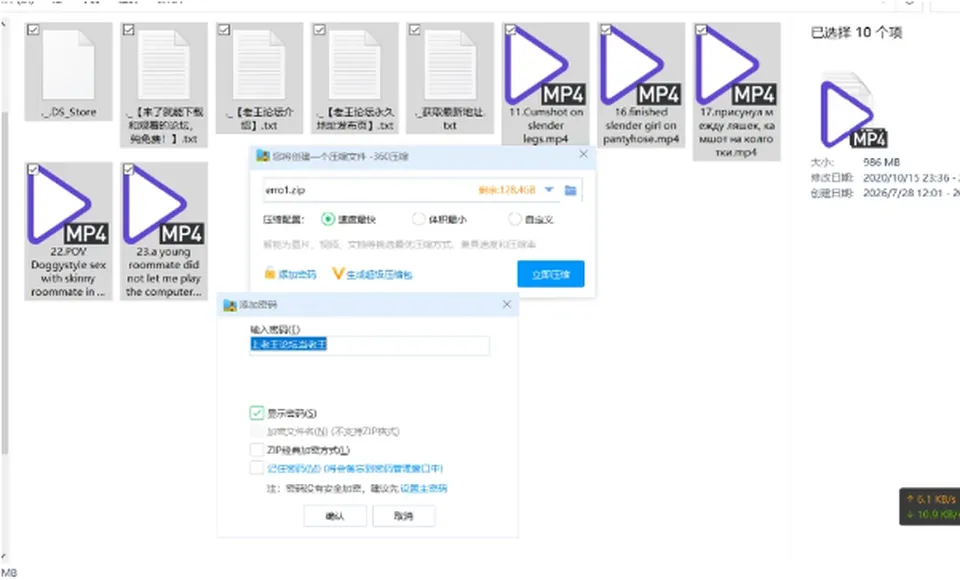Click the MP4 icon of file 17 (Russian title)
Viewport: 960px width, 580px height.
coord(736,66)
